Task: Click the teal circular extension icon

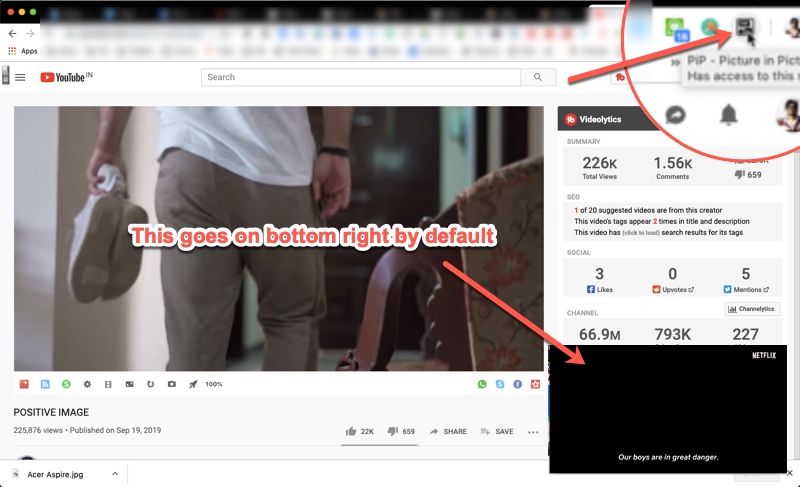Action: point(710,27)
